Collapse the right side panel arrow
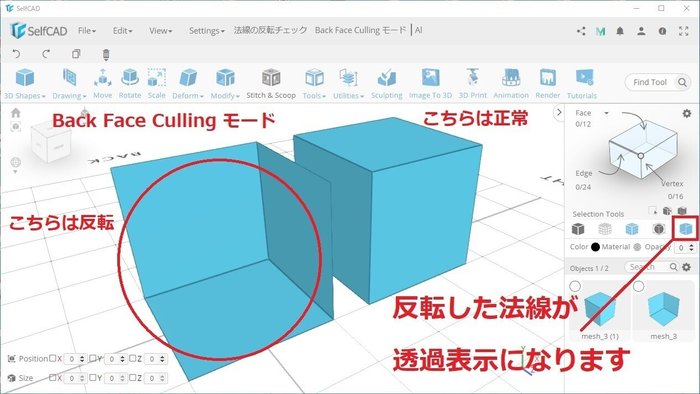Image resolution: width=700 pixels, height=394 pixels. pyautogui.click(x=559, y=112)
